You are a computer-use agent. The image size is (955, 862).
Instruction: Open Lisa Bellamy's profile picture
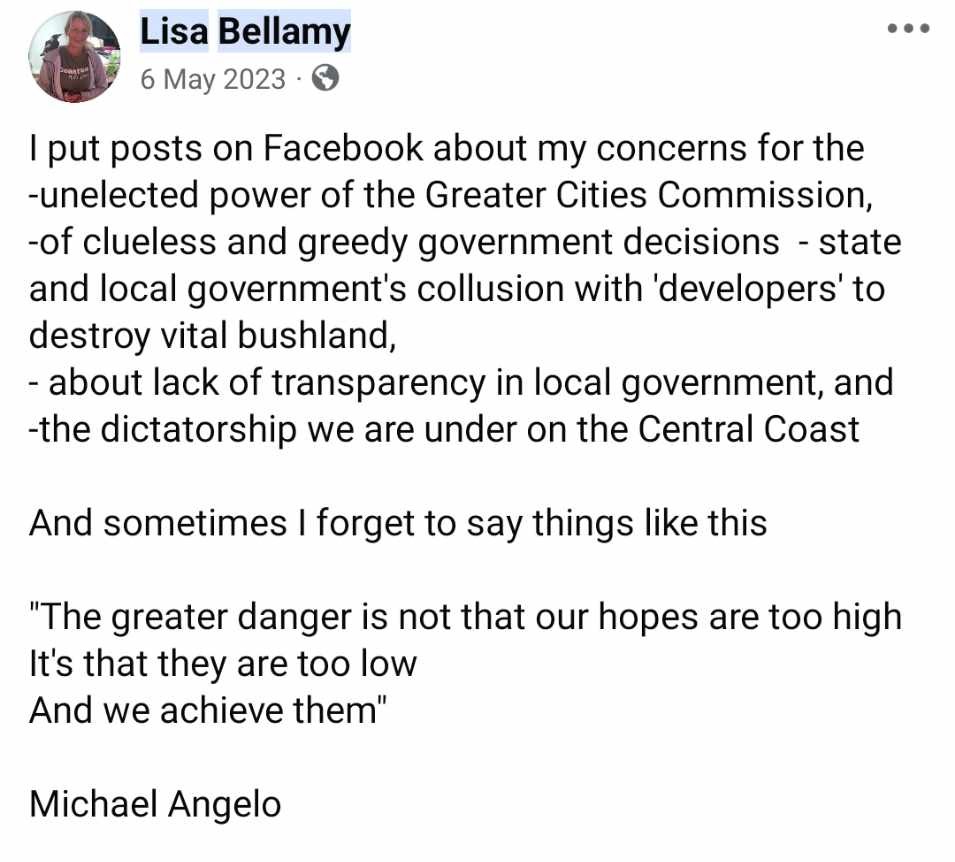pos(75,59)
